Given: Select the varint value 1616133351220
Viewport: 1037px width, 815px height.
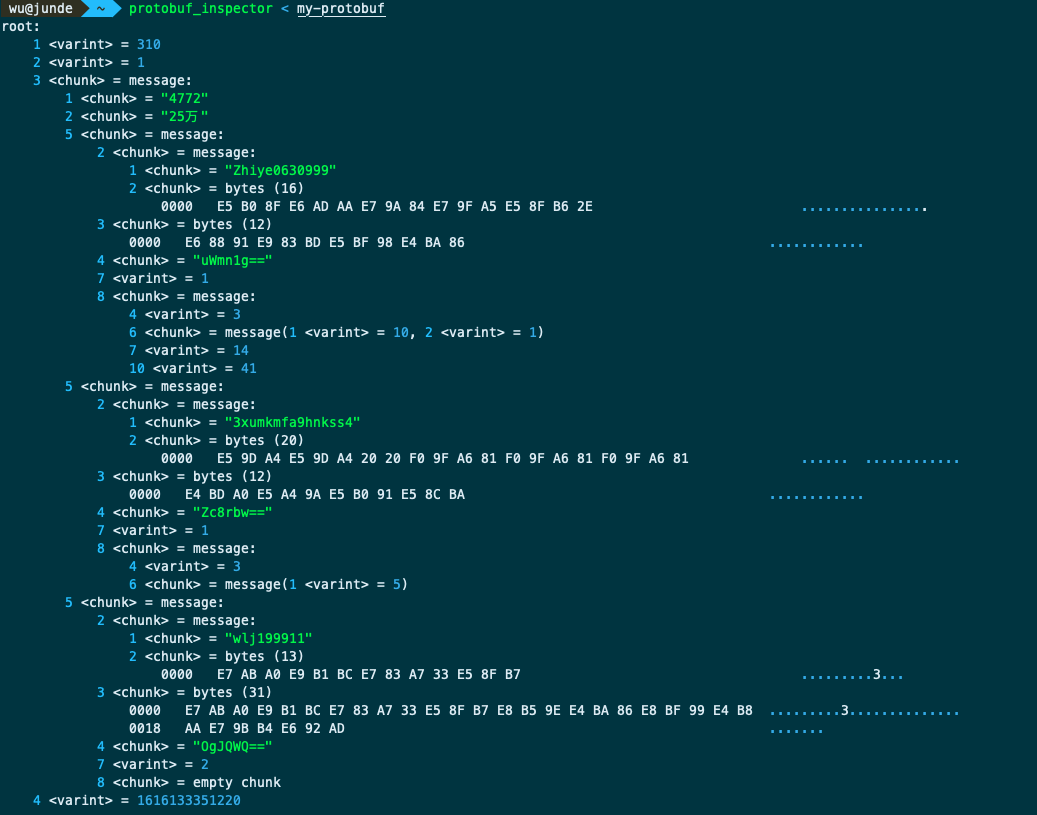Looking at the screenshot, I should pos(188,800).
